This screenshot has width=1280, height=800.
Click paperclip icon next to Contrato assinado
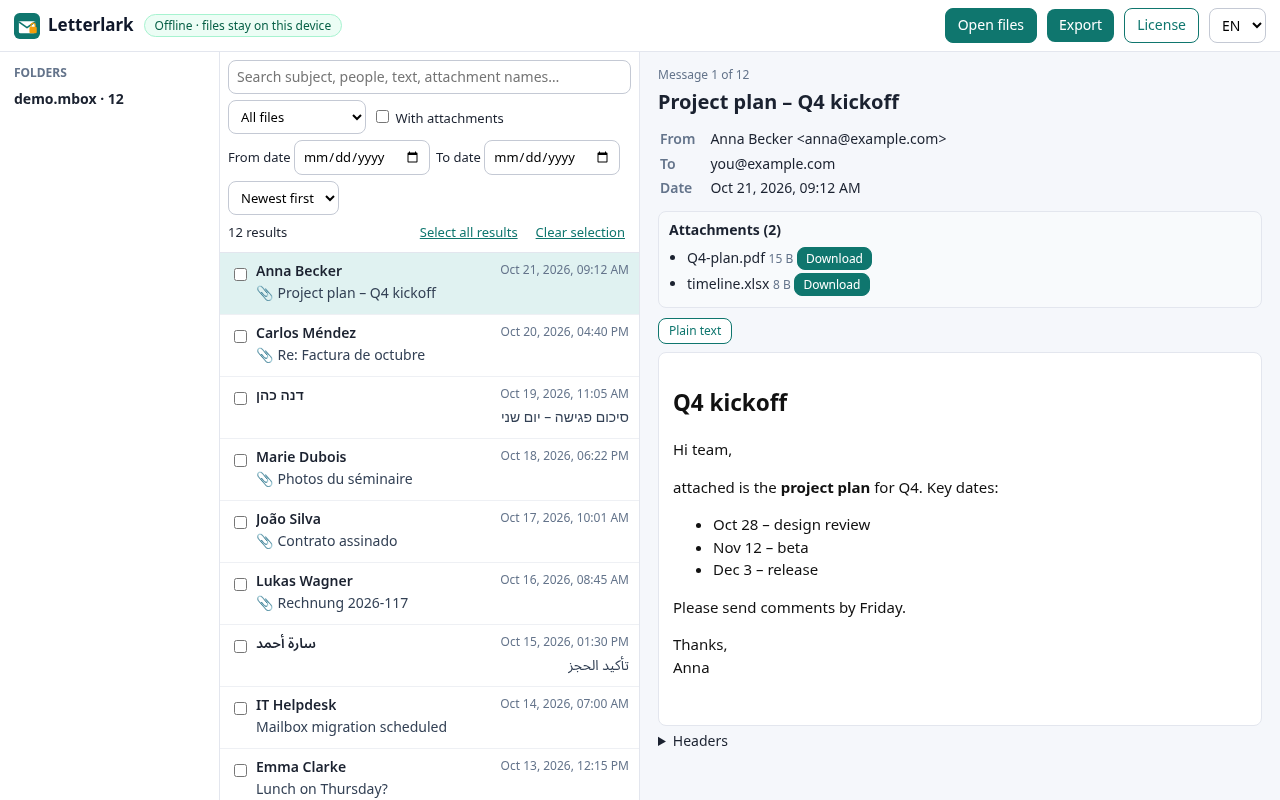[264, 541]
